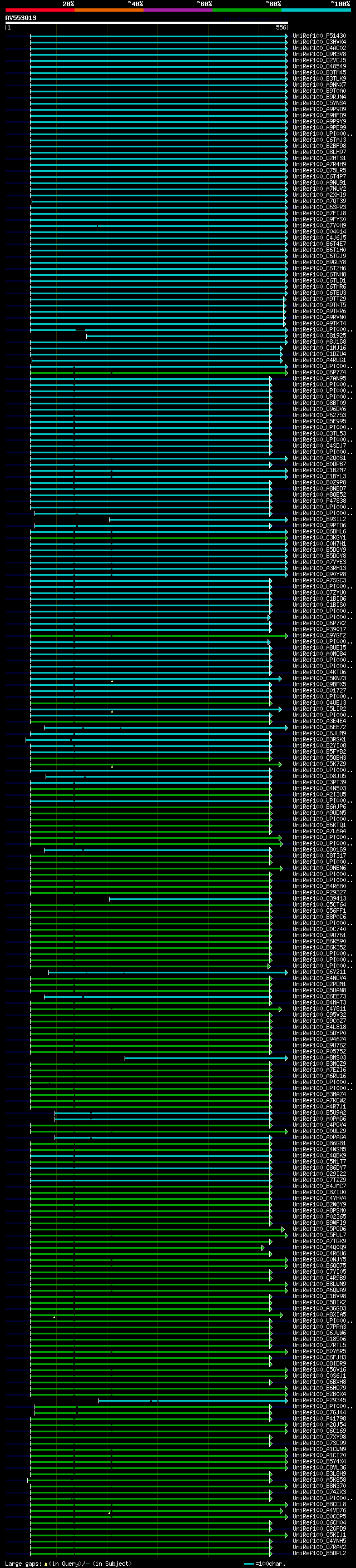Select the UniRef100_A8J1G8 label
356x1568 pixels.
click(x=319, y=342)
